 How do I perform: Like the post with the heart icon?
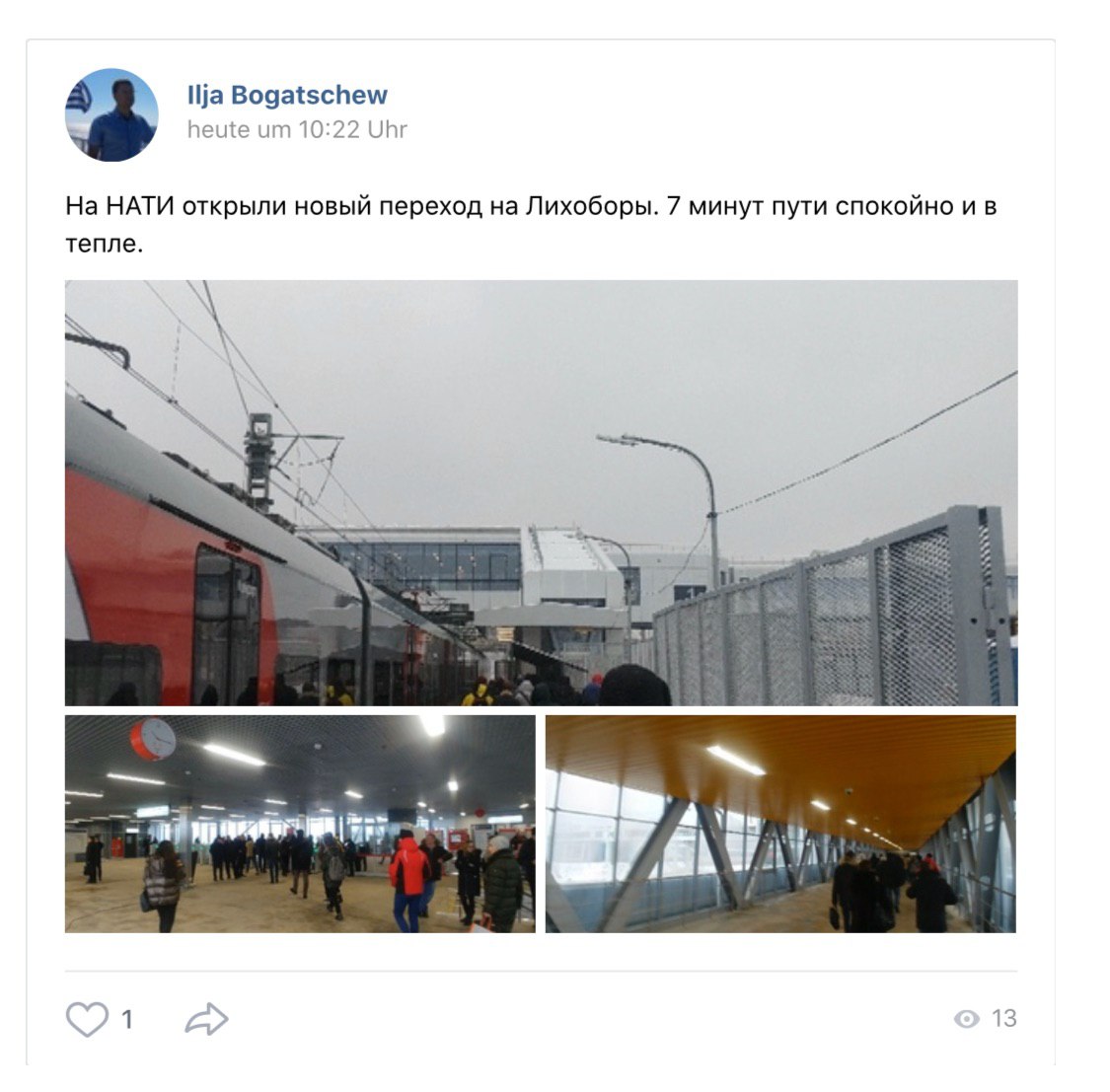click(87, 1019)
